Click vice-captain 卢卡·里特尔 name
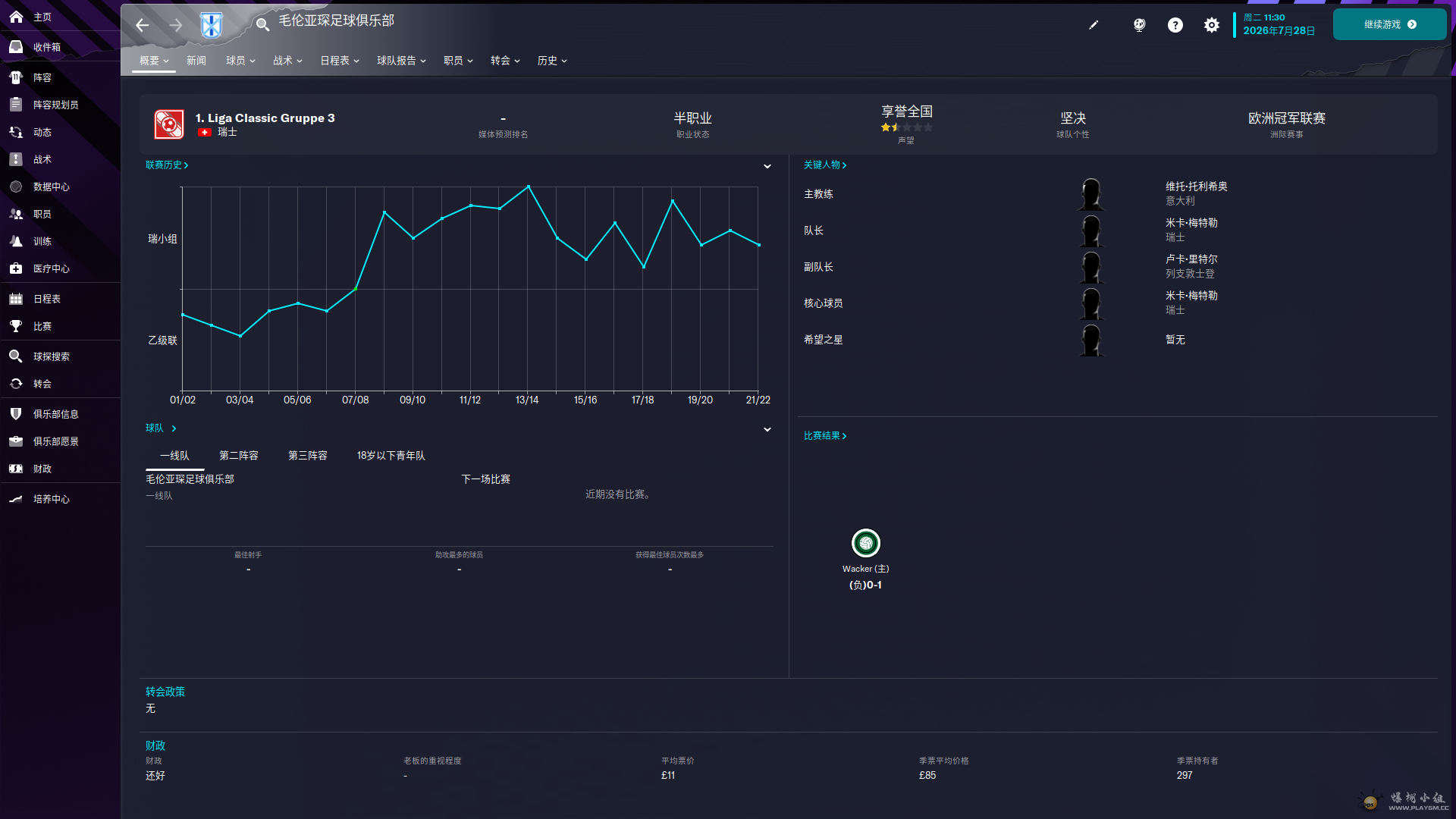Viewport: 1456px width, 819px height. tap(1191, 259)
